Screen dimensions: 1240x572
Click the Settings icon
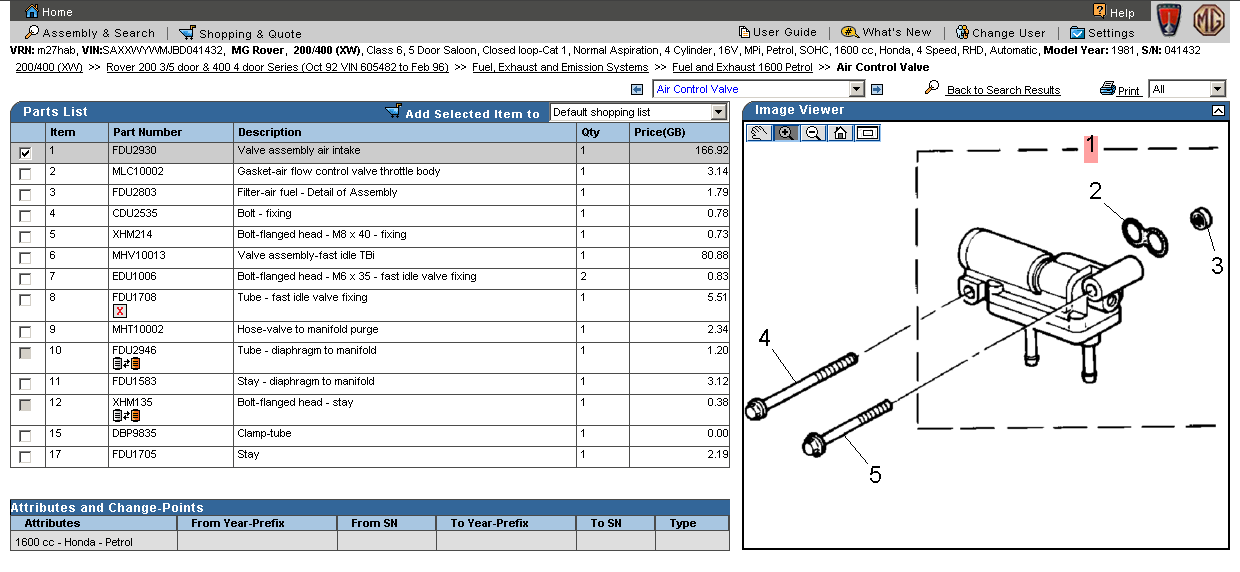1077,33
